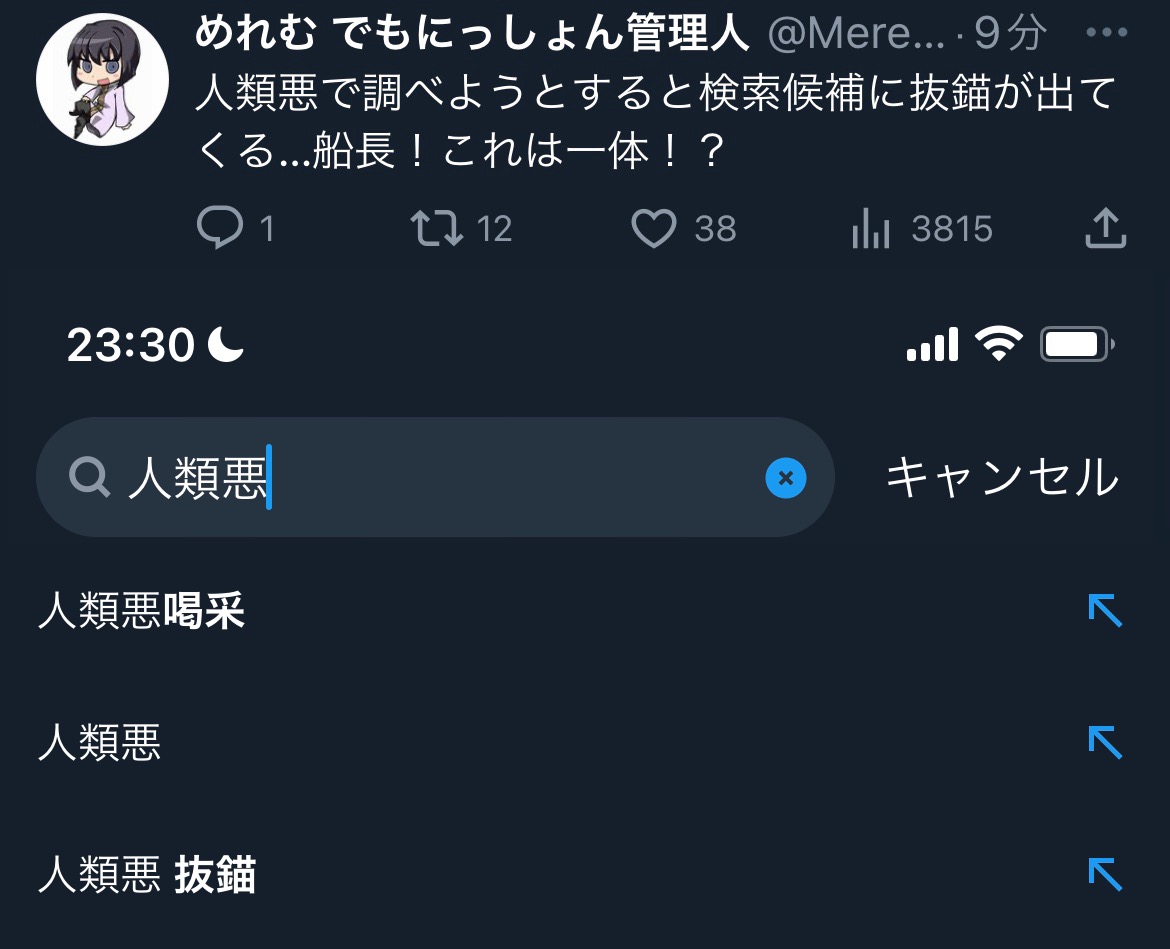Screen dimensions: 1170x949
Task: Tap the magnifying glass search icon
Action: [90, 477]
